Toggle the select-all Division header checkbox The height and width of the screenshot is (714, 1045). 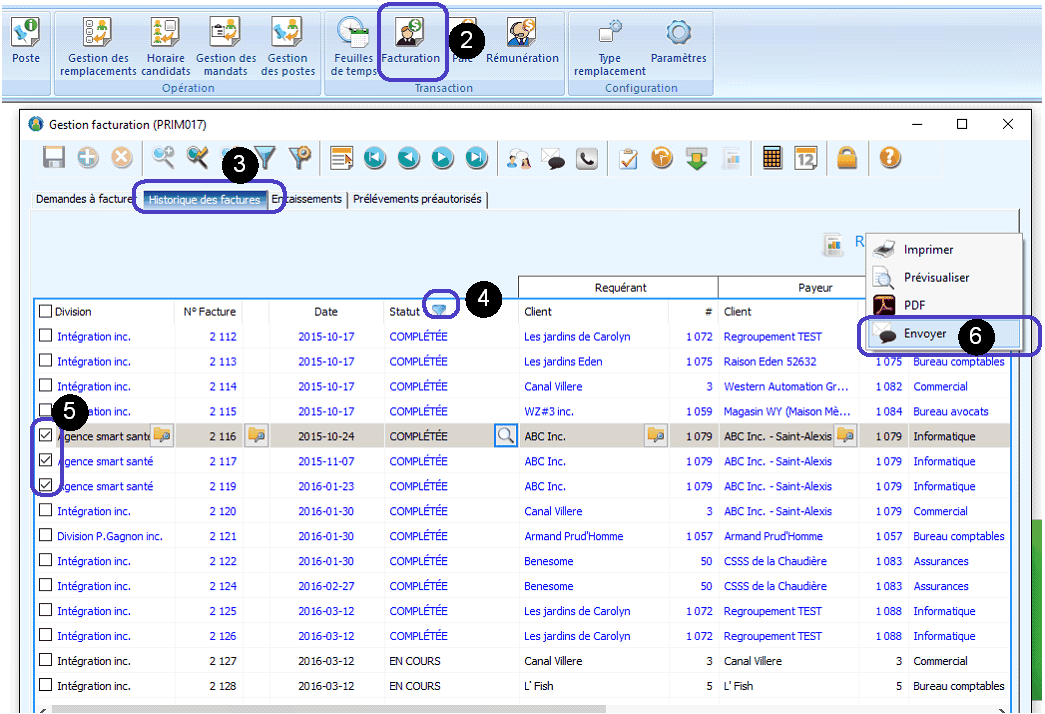tap(45, 311)
